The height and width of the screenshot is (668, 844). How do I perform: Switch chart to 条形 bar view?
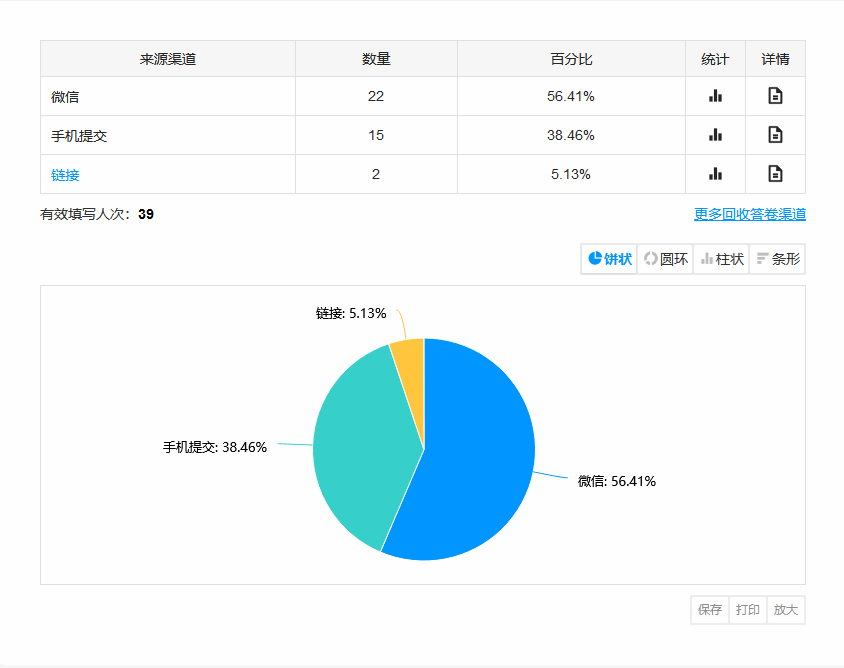pos(778,259)
